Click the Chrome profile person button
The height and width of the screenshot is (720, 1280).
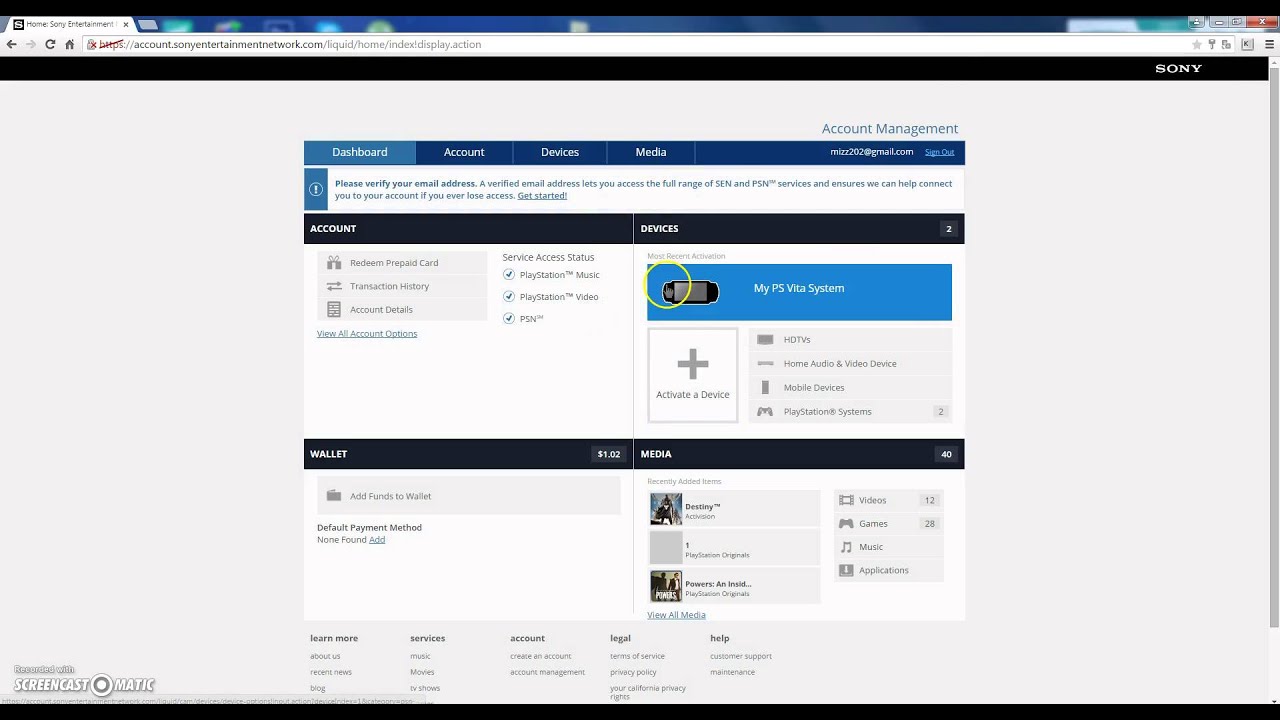pos(1196,22)
